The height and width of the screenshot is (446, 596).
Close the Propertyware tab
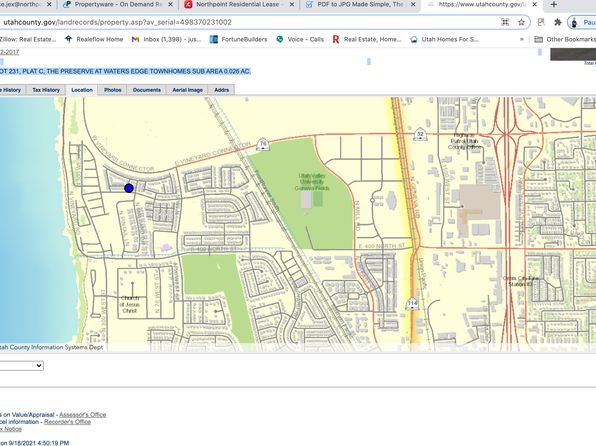170,5
